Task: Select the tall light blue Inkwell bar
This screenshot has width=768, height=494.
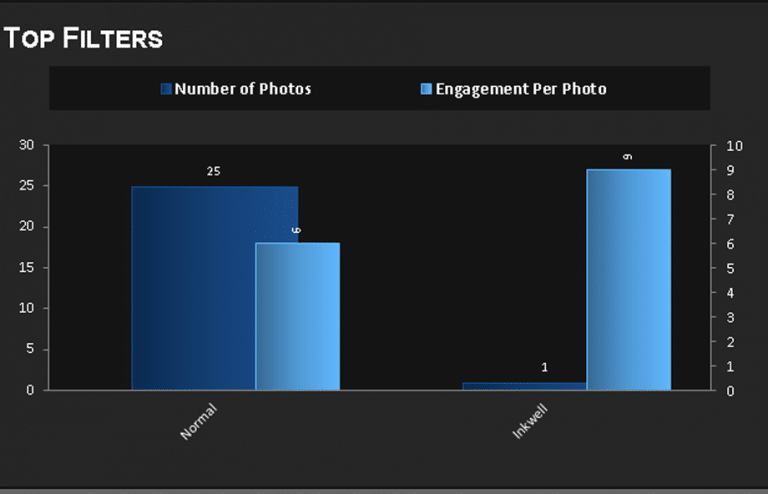Action: pyautogui.click(x=629, y=280)
